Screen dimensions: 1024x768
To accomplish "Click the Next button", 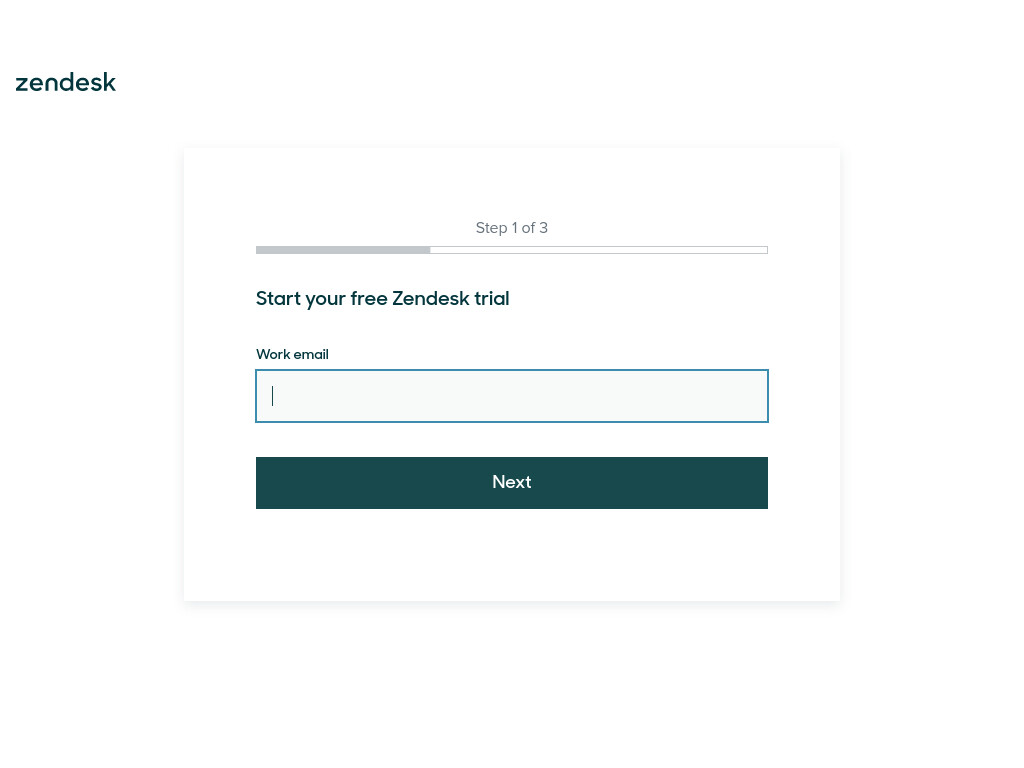I will click(511, 483).
